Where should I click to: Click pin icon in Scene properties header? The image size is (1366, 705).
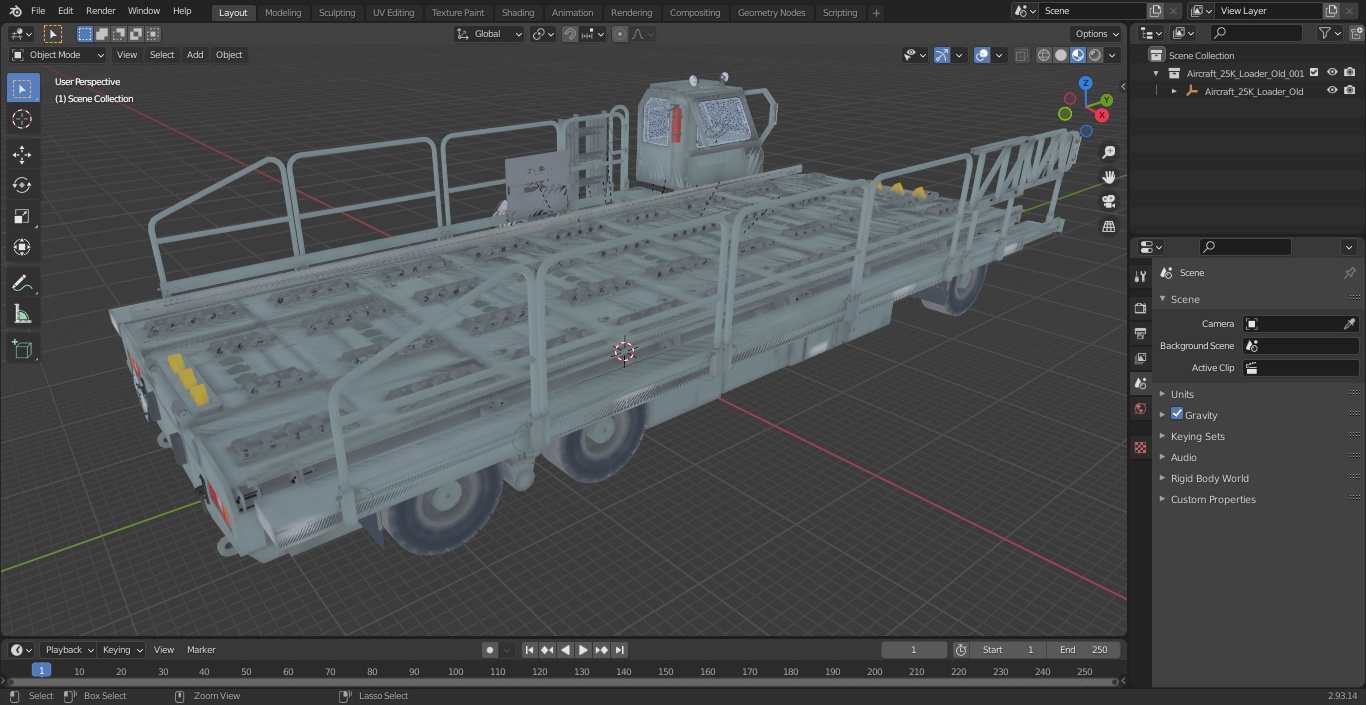tap(1349, 273)
